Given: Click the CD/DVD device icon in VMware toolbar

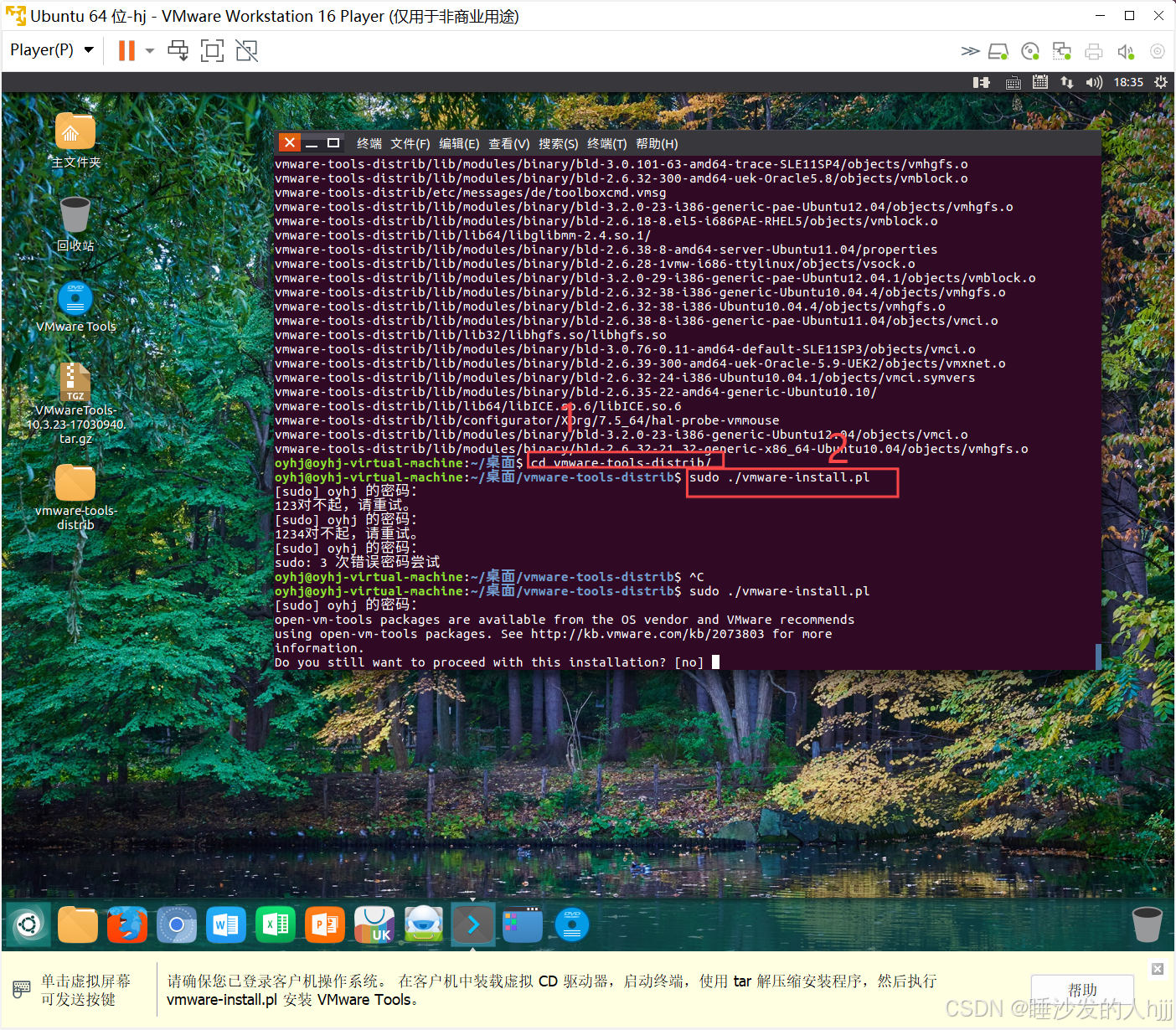Looking at the screenshot, I should pos(1031,52).
